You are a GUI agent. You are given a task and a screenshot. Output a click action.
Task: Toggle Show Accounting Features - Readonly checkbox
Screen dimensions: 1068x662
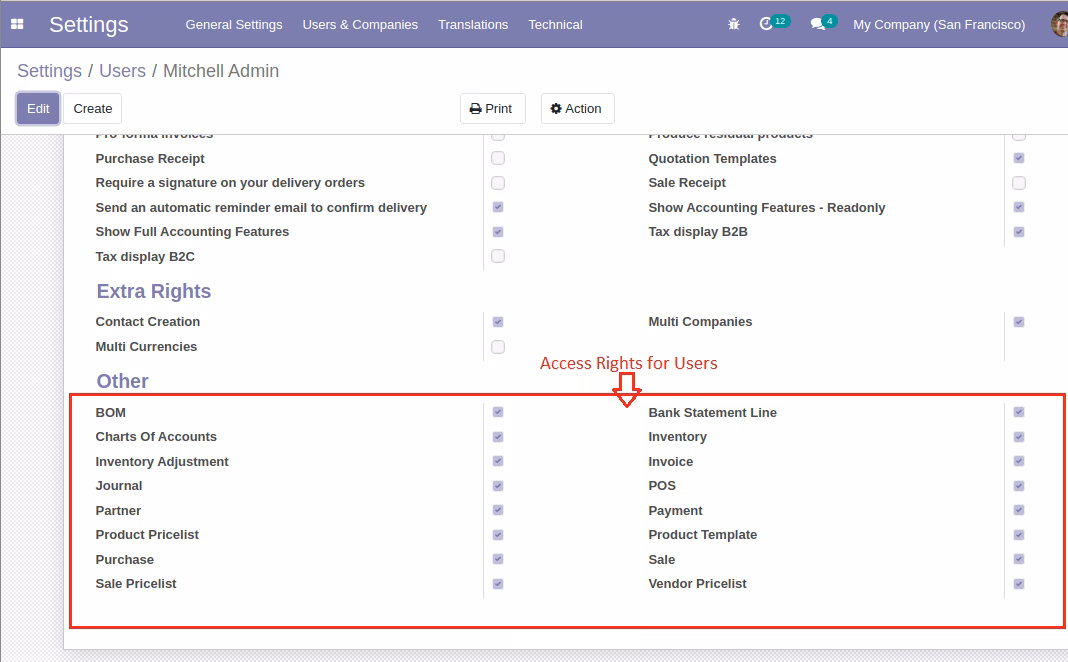pos(1019,207)
